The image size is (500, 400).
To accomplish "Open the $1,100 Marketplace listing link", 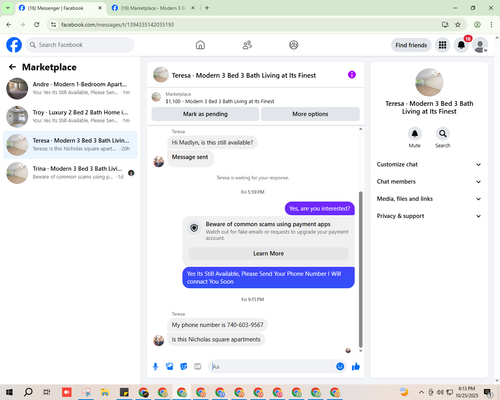I will 220,101.
